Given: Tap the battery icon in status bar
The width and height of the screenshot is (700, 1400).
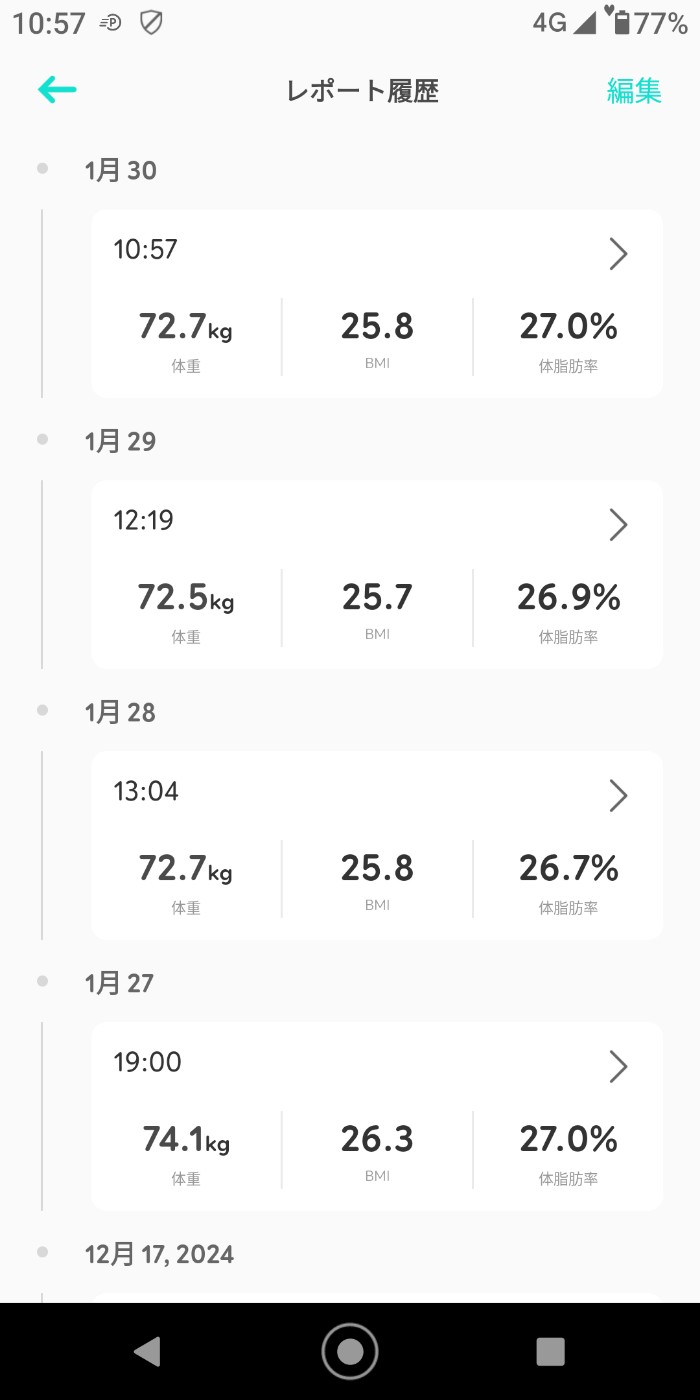Looking at the screenshot, I should 621,22.
